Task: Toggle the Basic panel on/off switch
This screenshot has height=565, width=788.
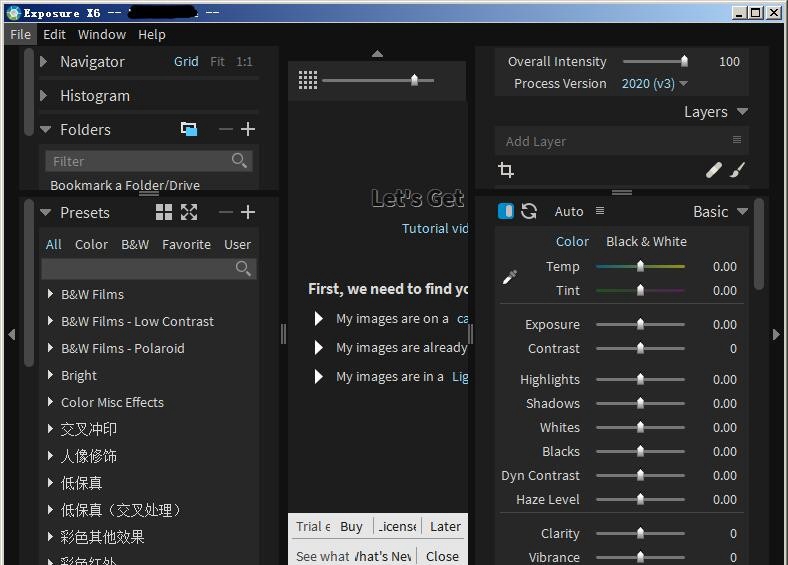Action: tap(506, 211)
